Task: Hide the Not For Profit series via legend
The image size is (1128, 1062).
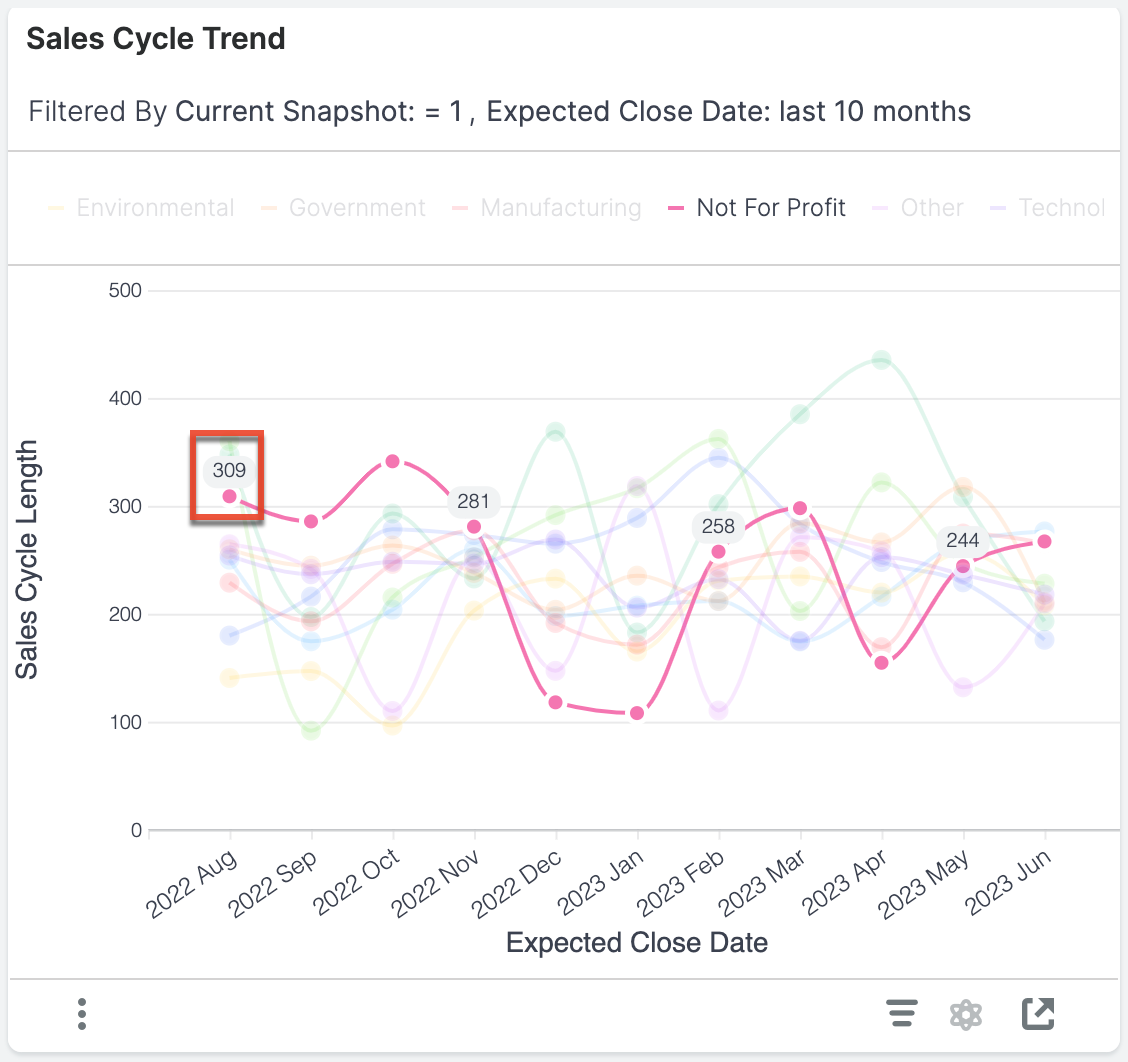Action: [x=770, y=207]
